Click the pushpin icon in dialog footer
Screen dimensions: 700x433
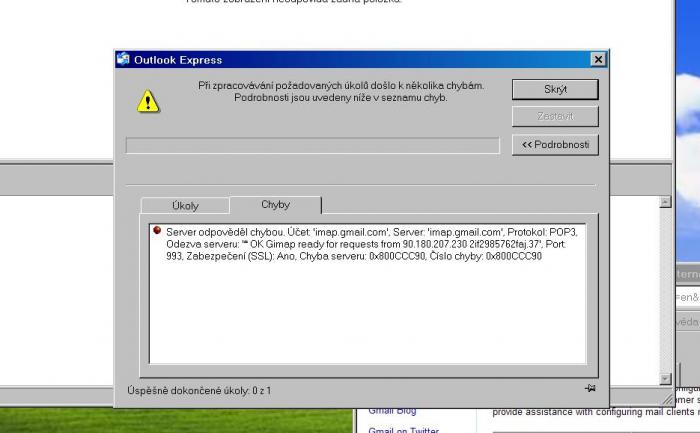point(590,388)
